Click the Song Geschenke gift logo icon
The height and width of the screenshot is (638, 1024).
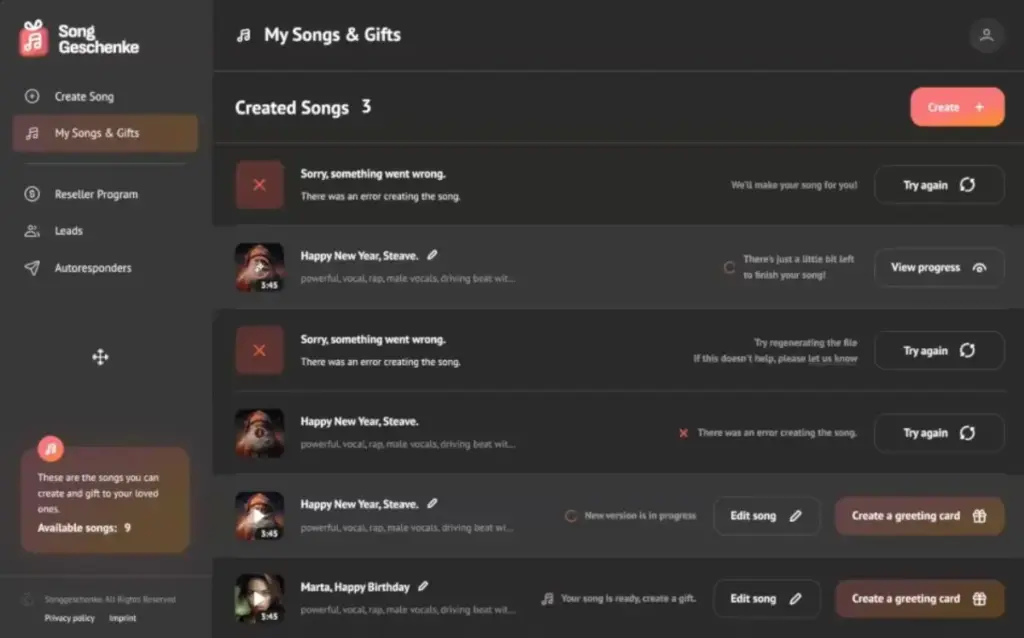tap(34, 38)
